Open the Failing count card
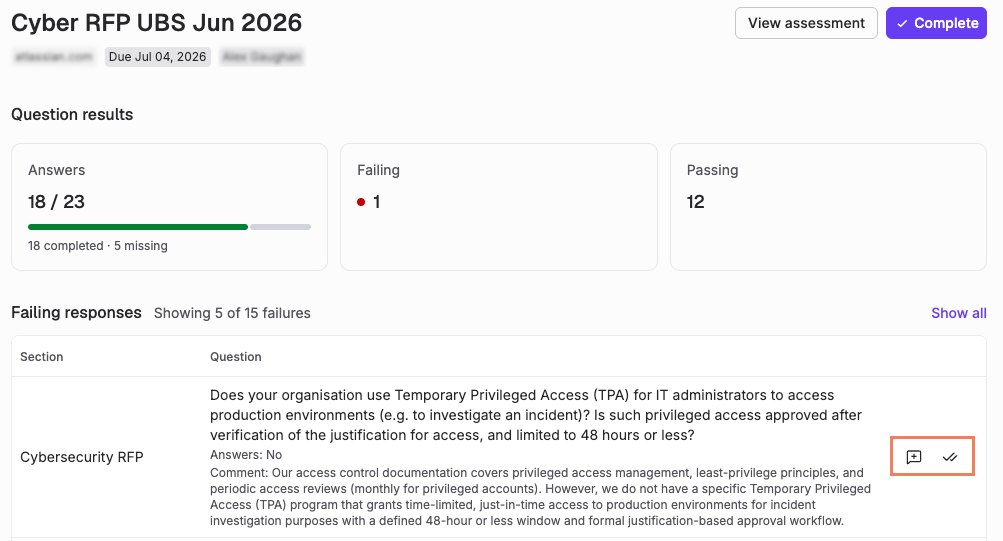The height and width of the screenshot is (541, 1003). pyautogui.click(x=499, y=207)
